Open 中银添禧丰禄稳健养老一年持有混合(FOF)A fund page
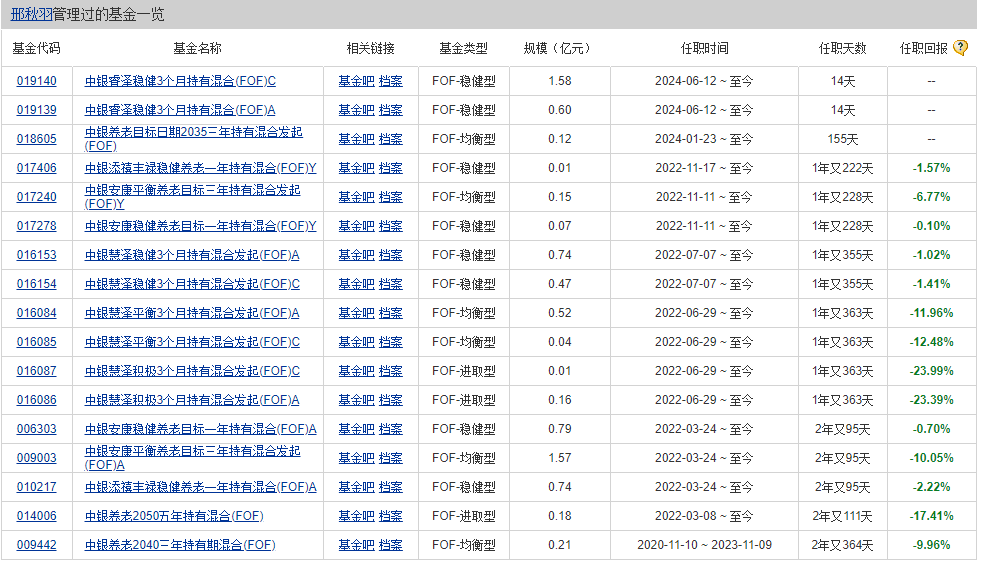The height and width of the screenshot is (565, 982). pos(200,487)
